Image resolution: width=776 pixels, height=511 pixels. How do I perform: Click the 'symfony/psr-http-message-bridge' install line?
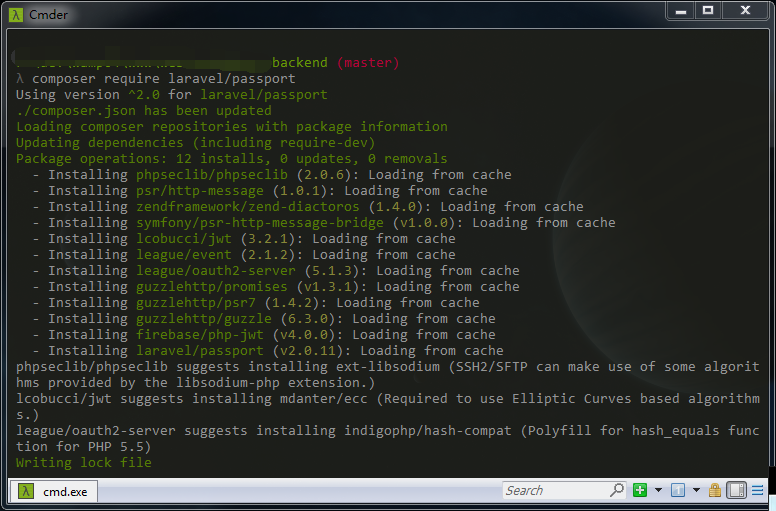324,223
